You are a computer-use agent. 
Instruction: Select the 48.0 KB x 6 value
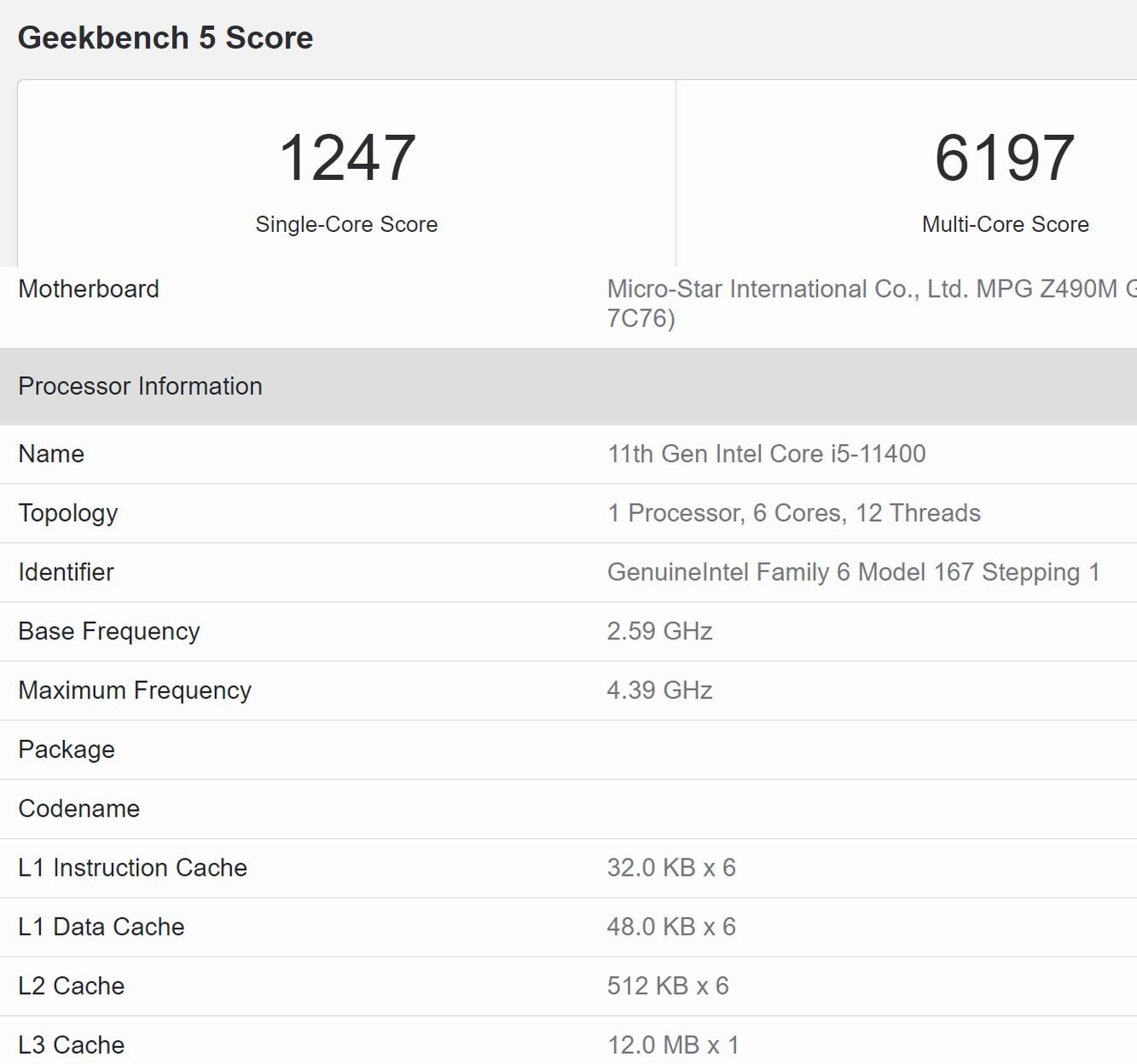pyautogui.click(x=671, y=927)
